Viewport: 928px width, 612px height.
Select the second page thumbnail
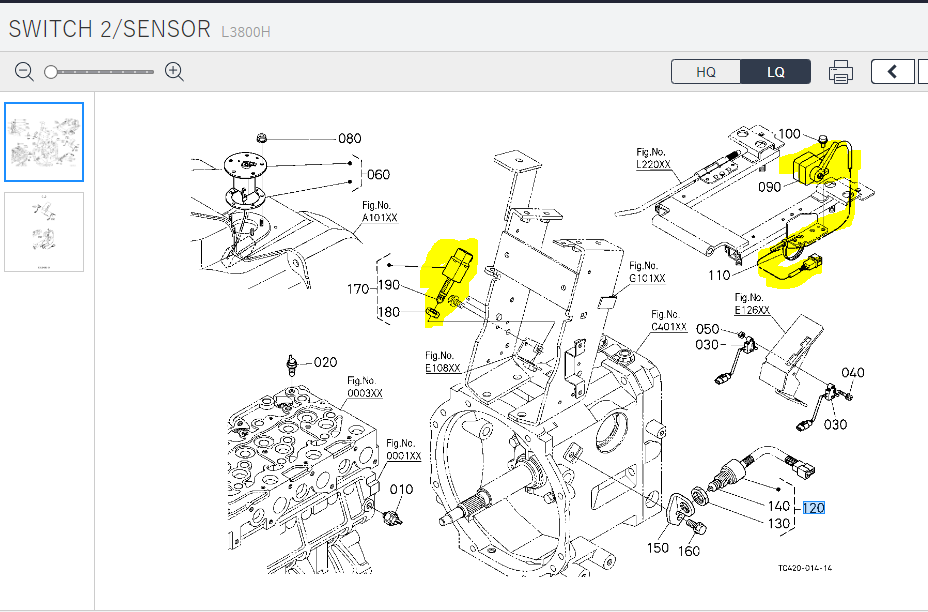44,232
